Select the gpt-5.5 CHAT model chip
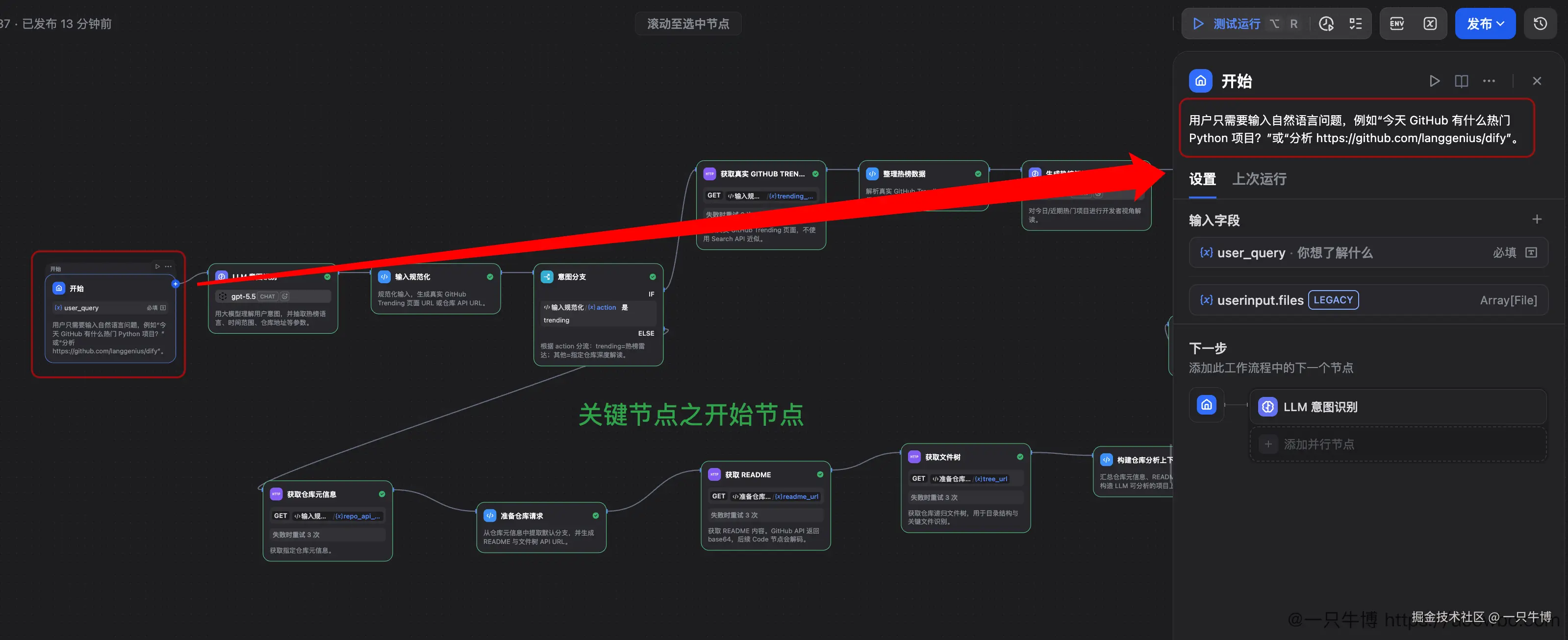1568x640 pixels. 273,296
